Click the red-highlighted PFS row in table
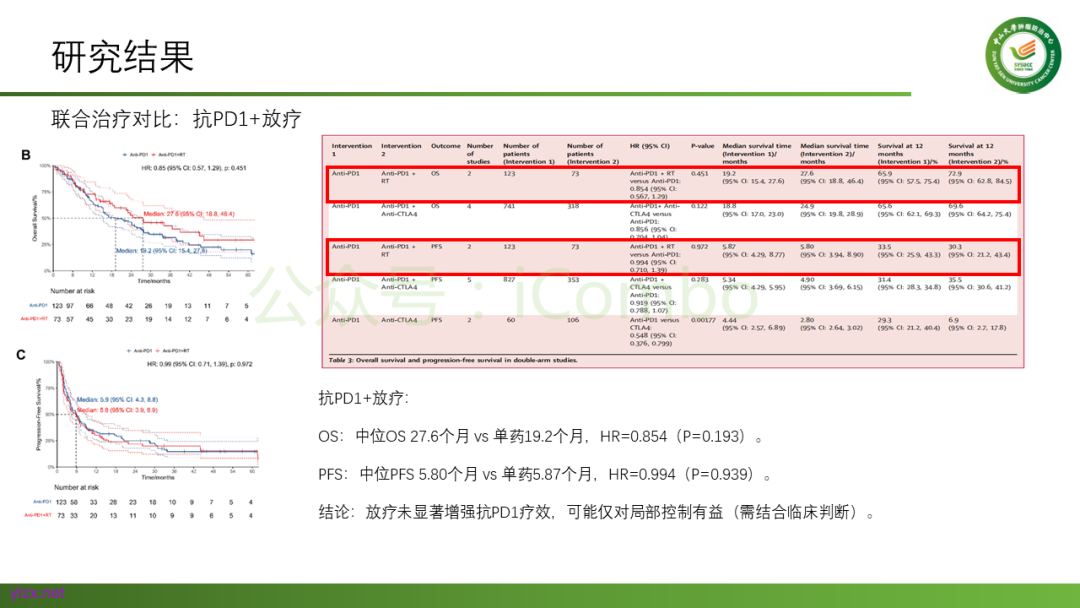This screenshot has width=1080, height=608. coord(672,257)
